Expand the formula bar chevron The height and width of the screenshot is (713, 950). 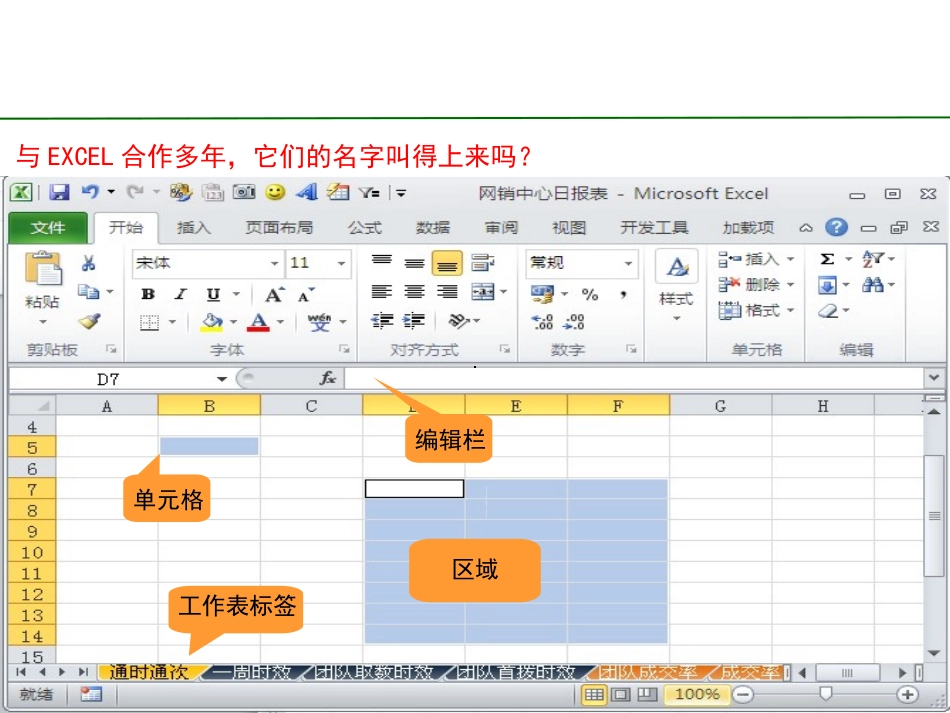pos(934,378)
